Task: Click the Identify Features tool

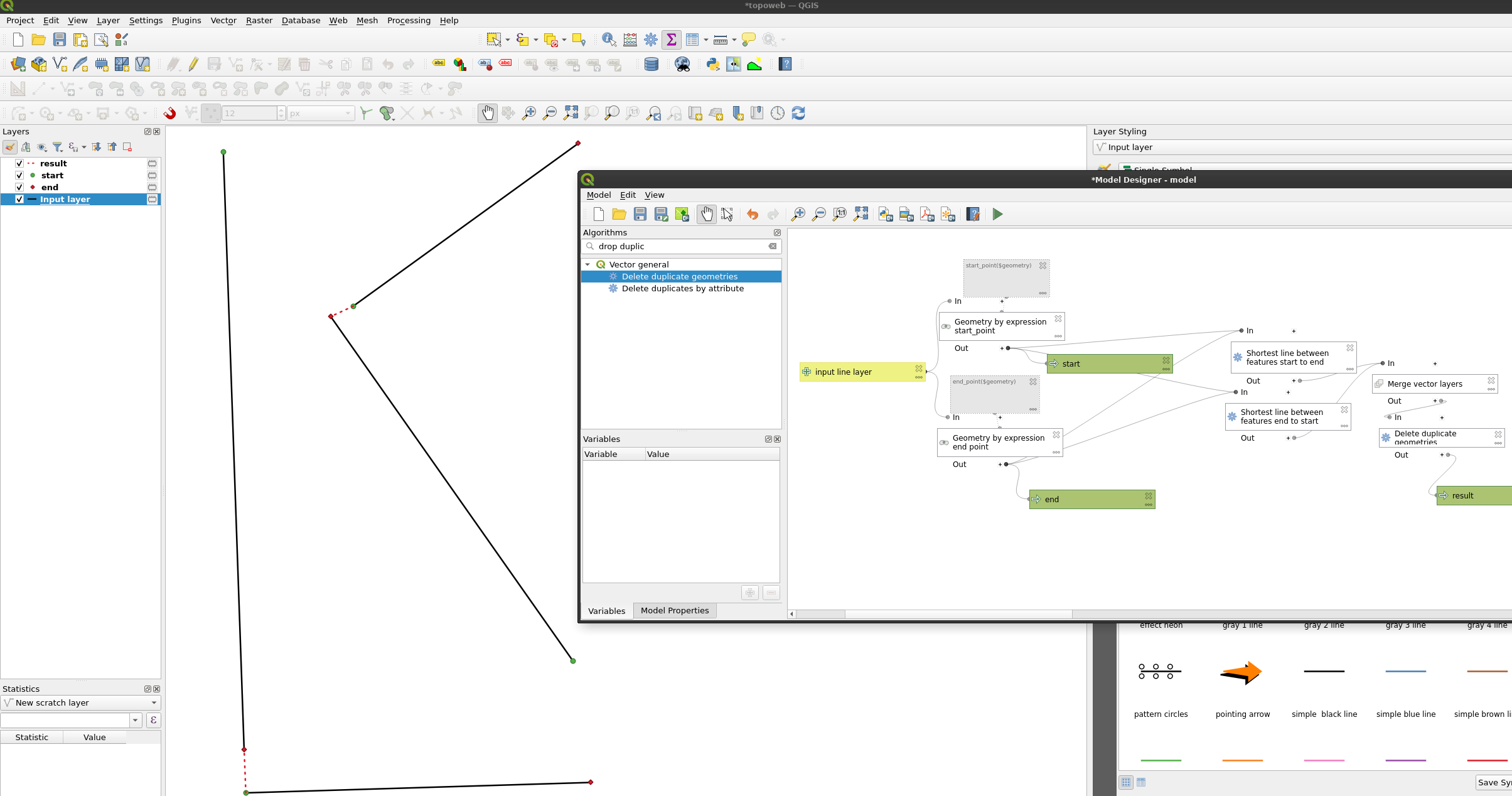Action: [x=609, y=40]
